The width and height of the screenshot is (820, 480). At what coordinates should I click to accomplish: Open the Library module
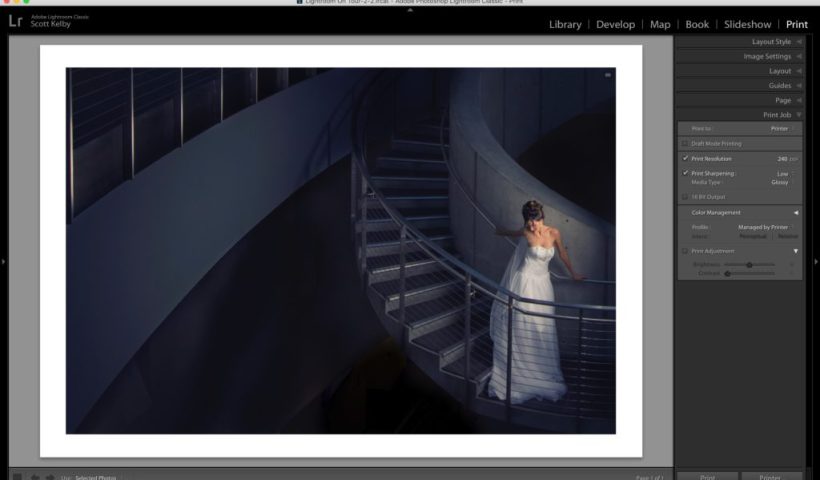[x=565, y=24]
